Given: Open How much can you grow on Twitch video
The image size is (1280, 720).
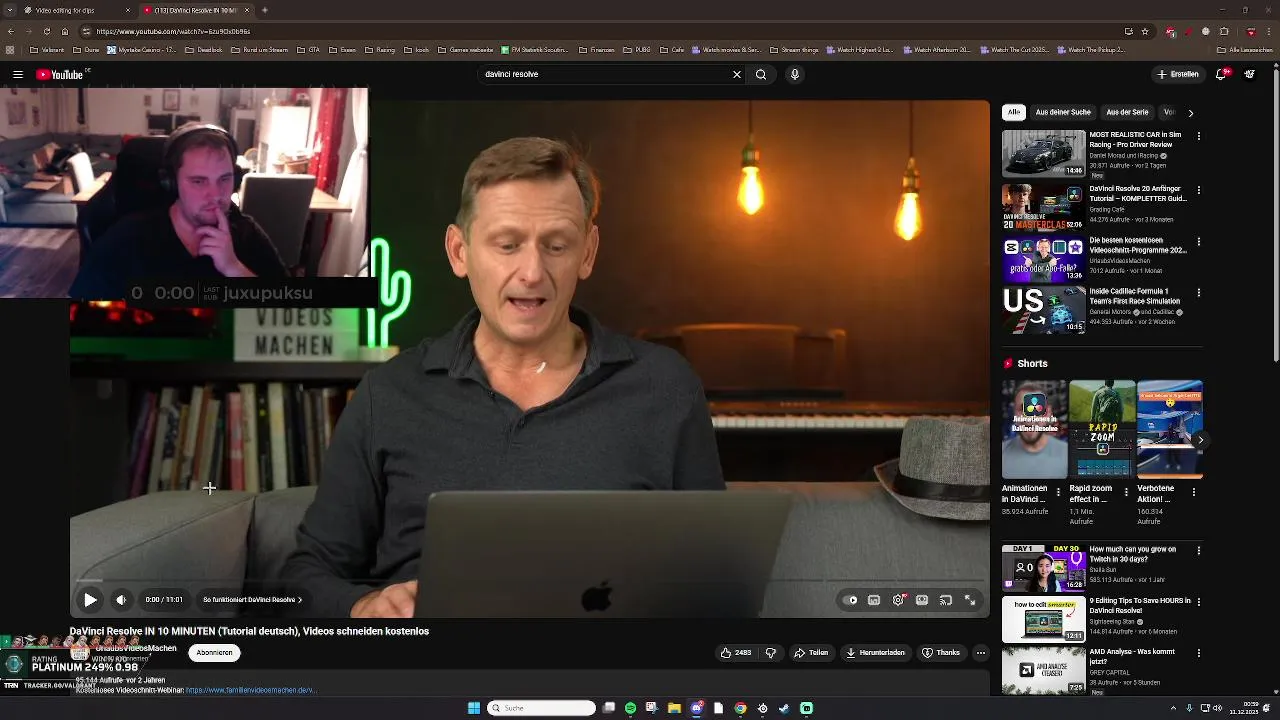Looking at the screenshot, I should click(x=1132, y=554).
